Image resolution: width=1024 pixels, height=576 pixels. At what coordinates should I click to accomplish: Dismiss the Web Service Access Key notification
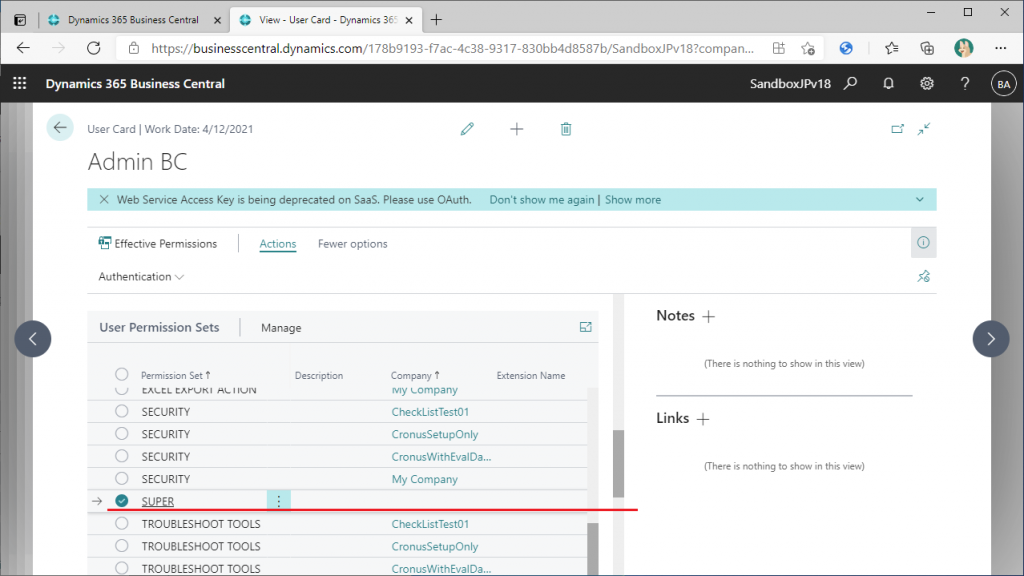(x=104, y=200)
